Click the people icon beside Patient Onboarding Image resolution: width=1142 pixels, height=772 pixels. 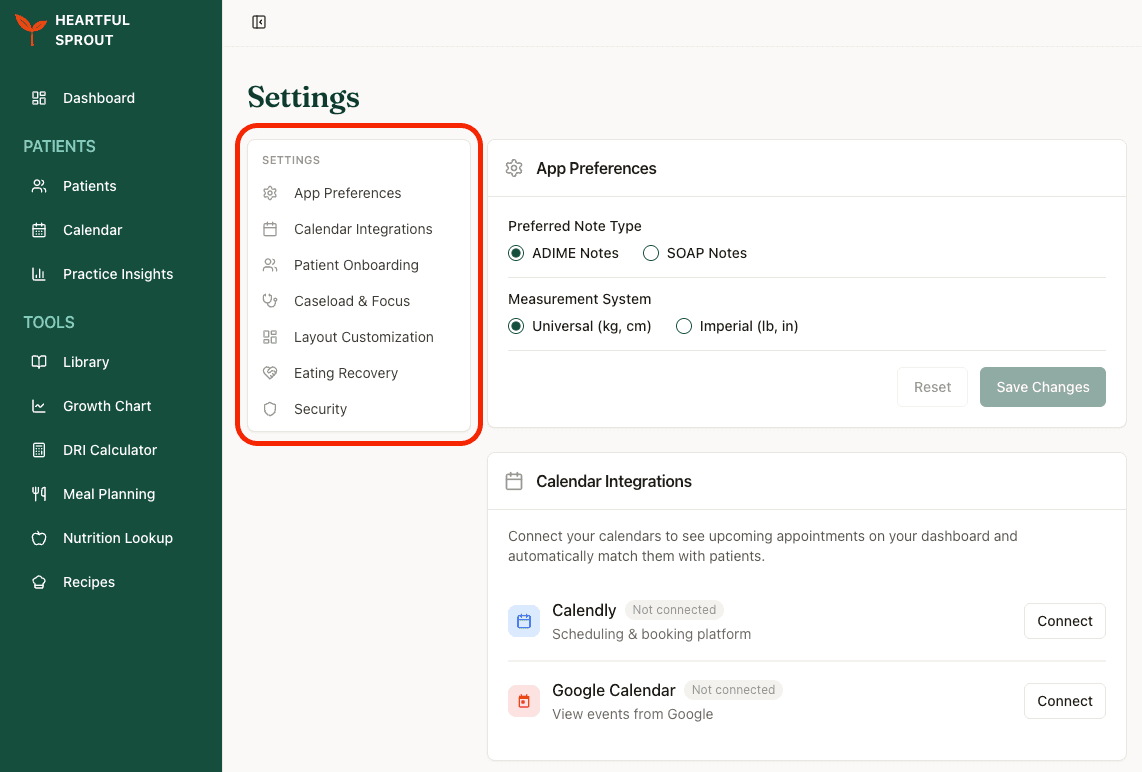point(270,265)
